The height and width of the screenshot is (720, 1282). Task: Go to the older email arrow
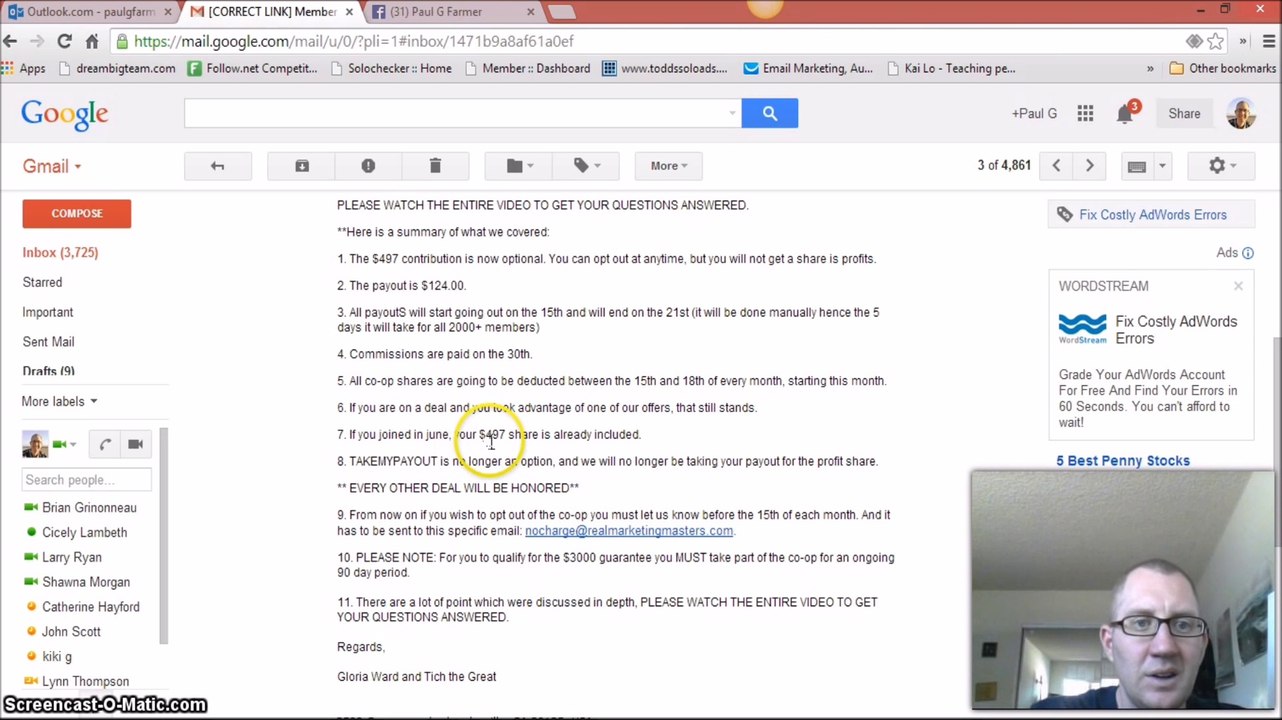(1089, 166)
